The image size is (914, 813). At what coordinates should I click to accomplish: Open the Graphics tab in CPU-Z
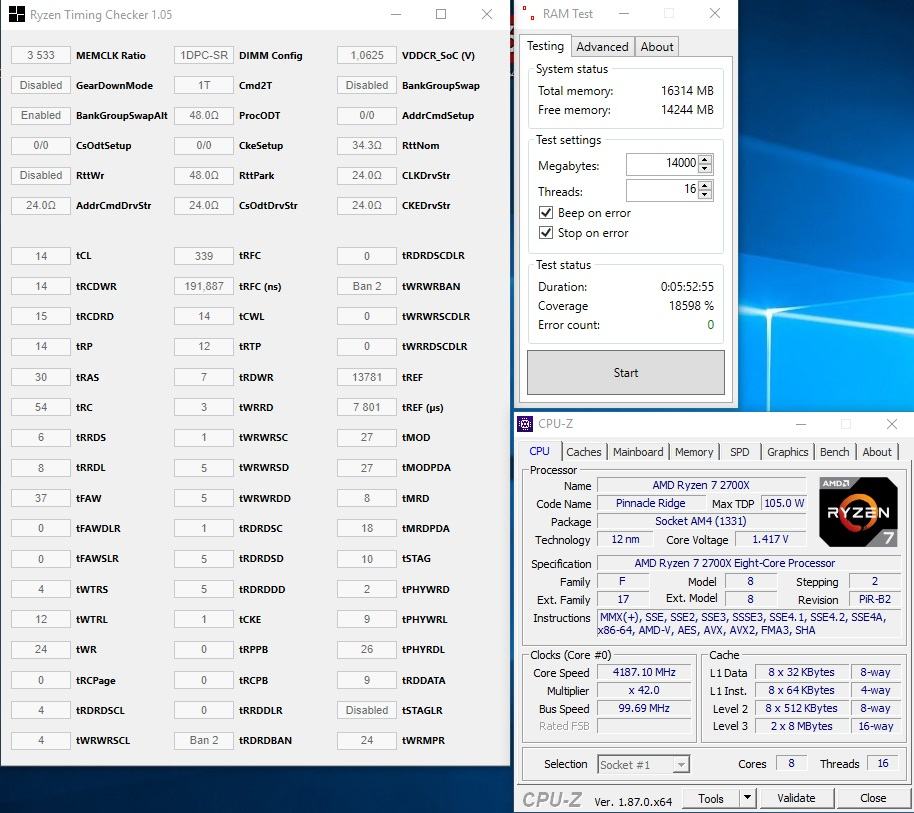click(788, 452)
